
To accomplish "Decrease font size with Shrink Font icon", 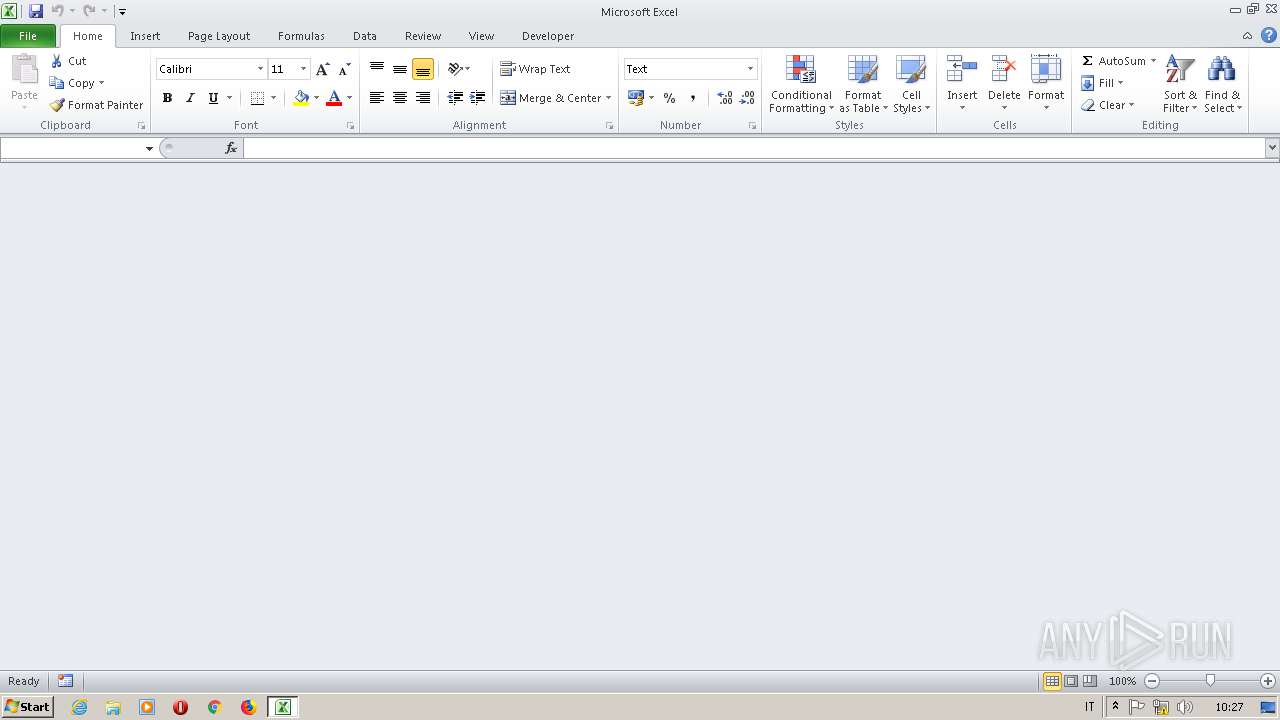I will click(x=344, y=69).
